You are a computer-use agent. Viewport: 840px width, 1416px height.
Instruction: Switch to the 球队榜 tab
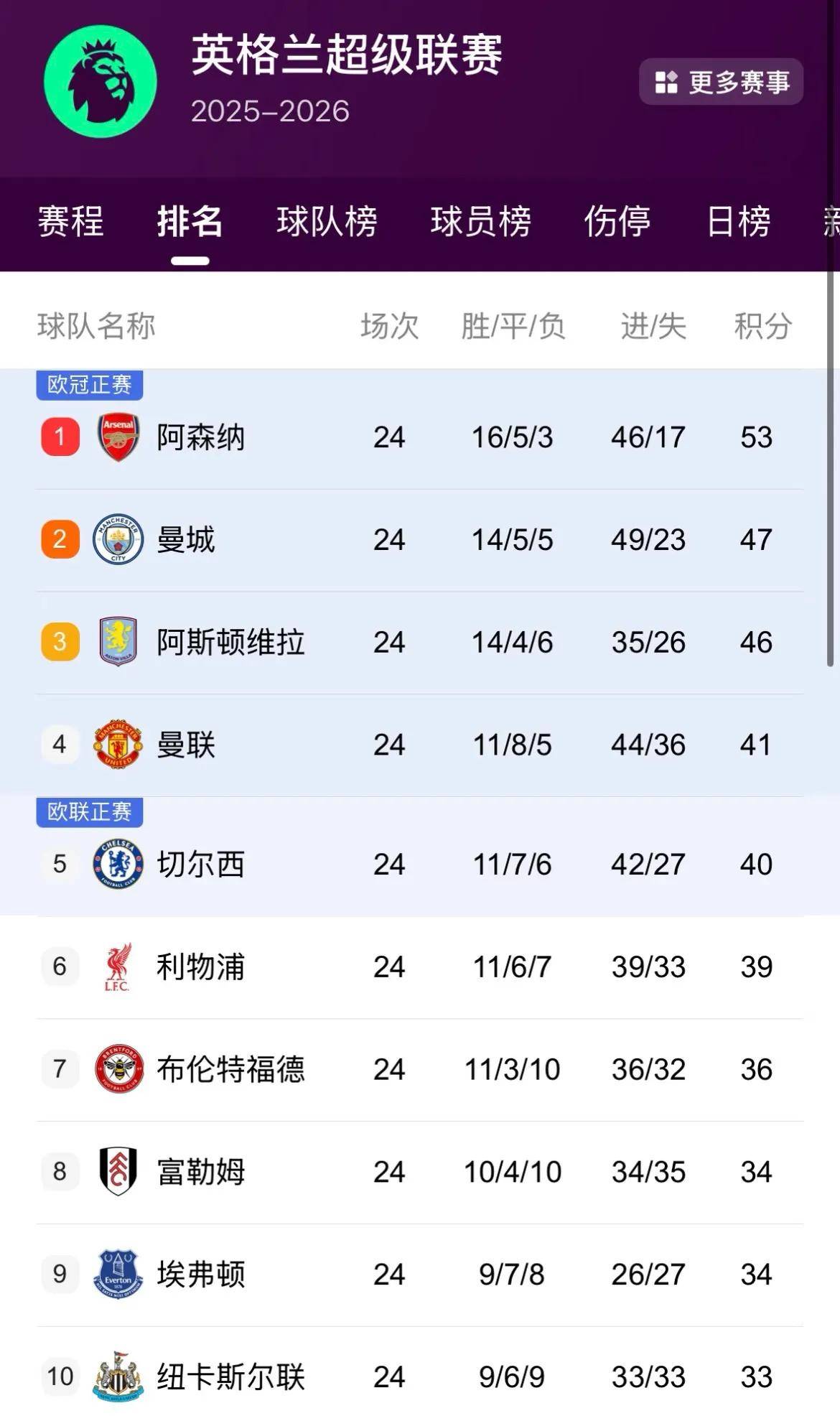pos(327,221)
